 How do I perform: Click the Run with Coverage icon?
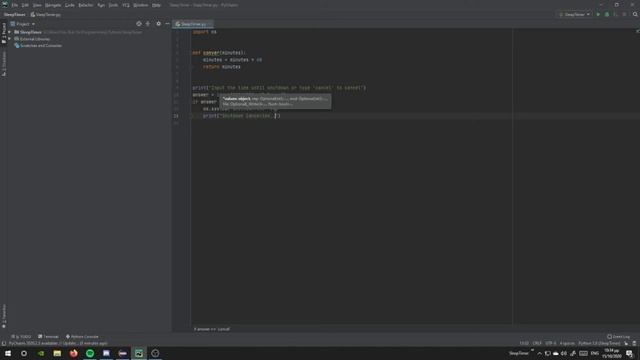tap(616, 15)
